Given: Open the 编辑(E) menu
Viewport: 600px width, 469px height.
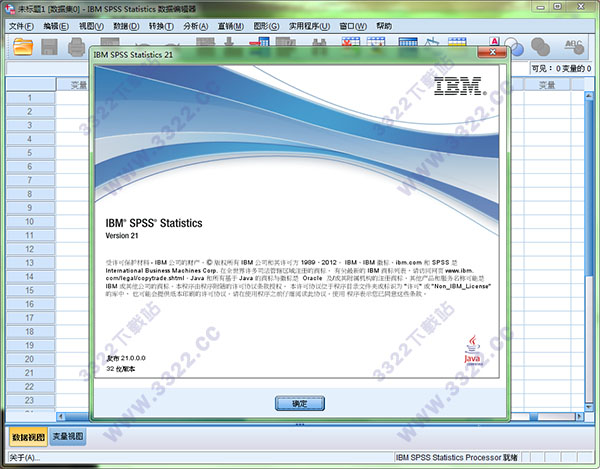Looking at the screenshot, I should (56, 26).
